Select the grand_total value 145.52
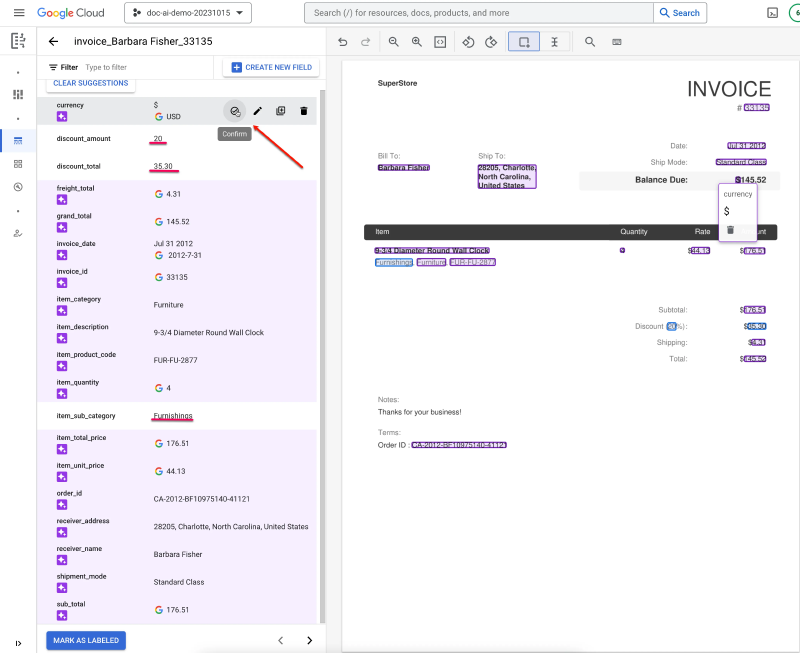 178,222
